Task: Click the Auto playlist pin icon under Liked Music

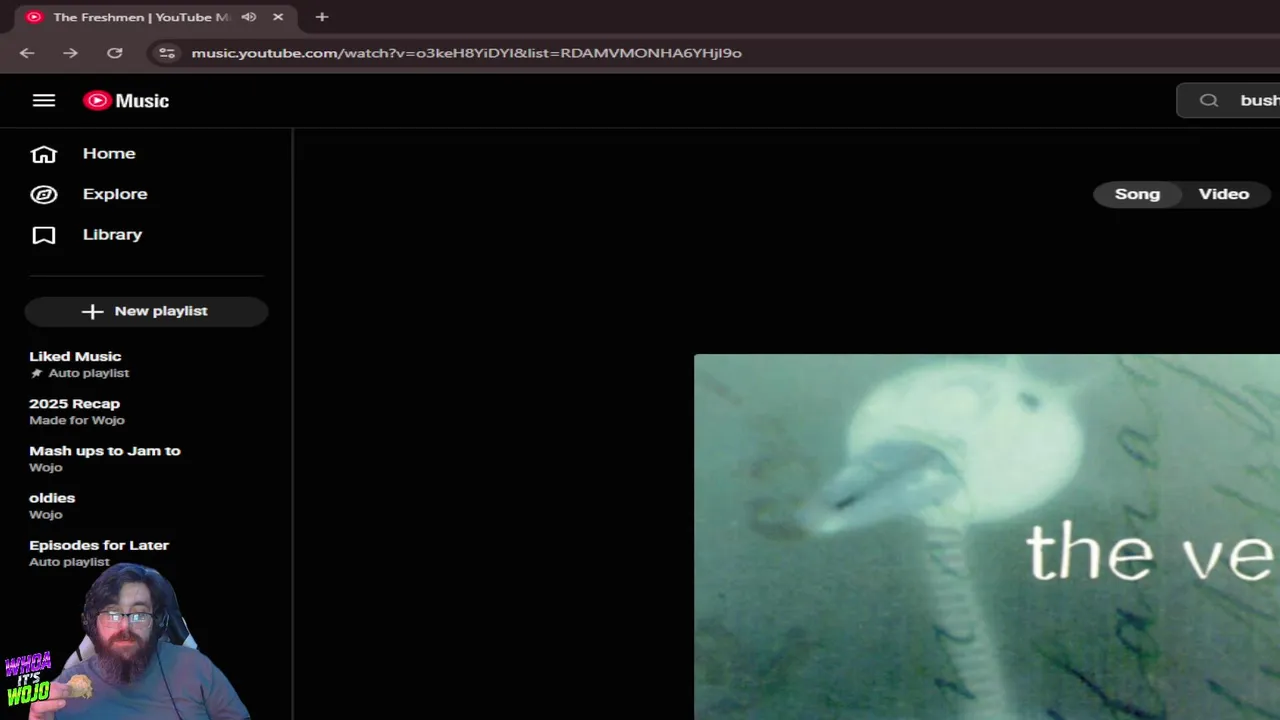Action: coord(37,373)
